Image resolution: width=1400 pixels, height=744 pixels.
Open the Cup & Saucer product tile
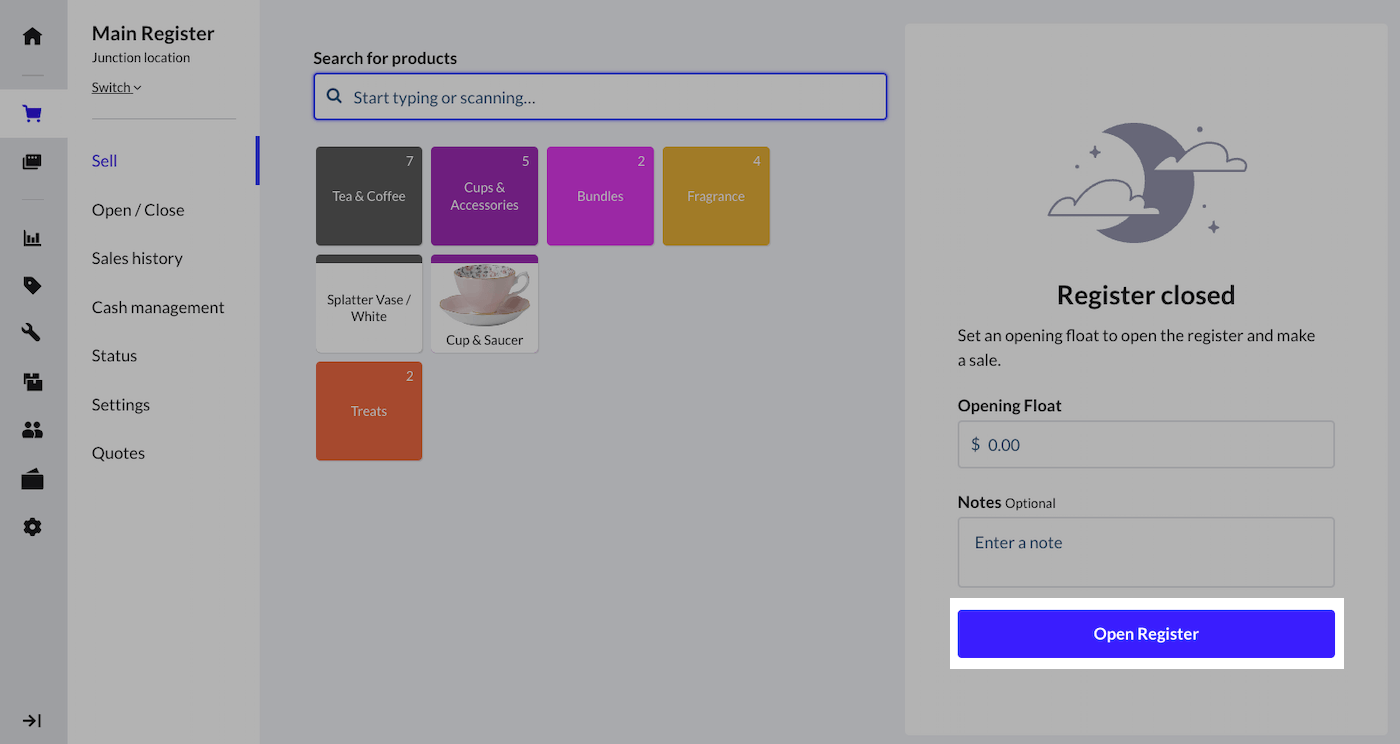[x=484, y=304]
